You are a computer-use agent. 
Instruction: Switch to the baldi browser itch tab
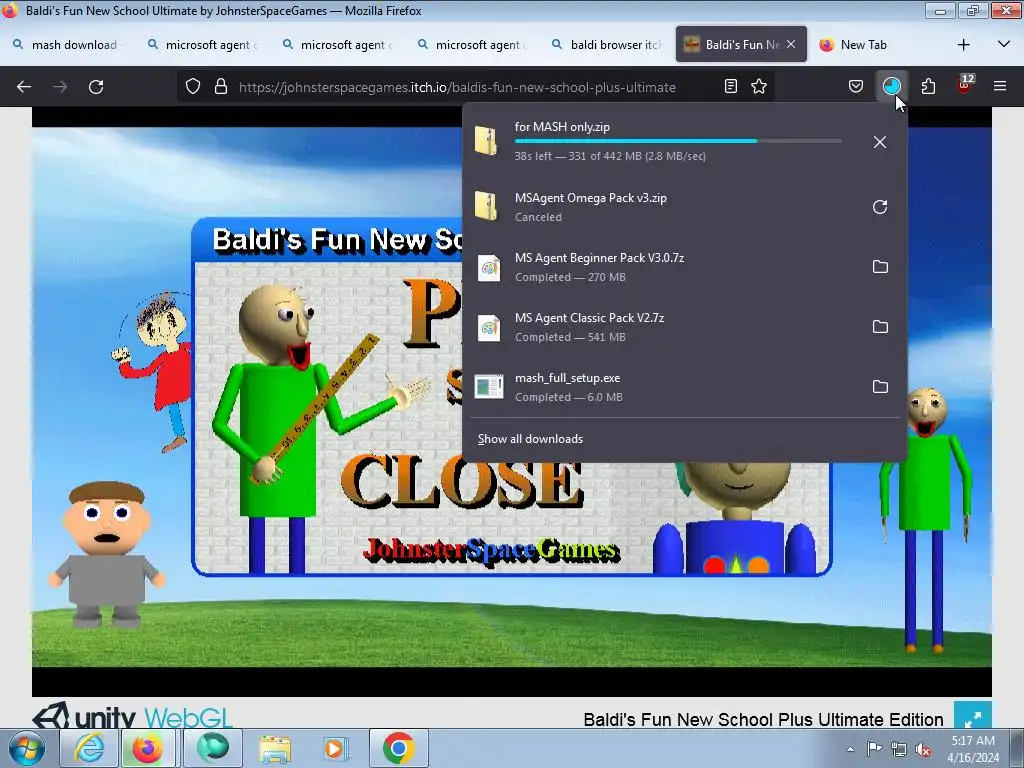607,44
